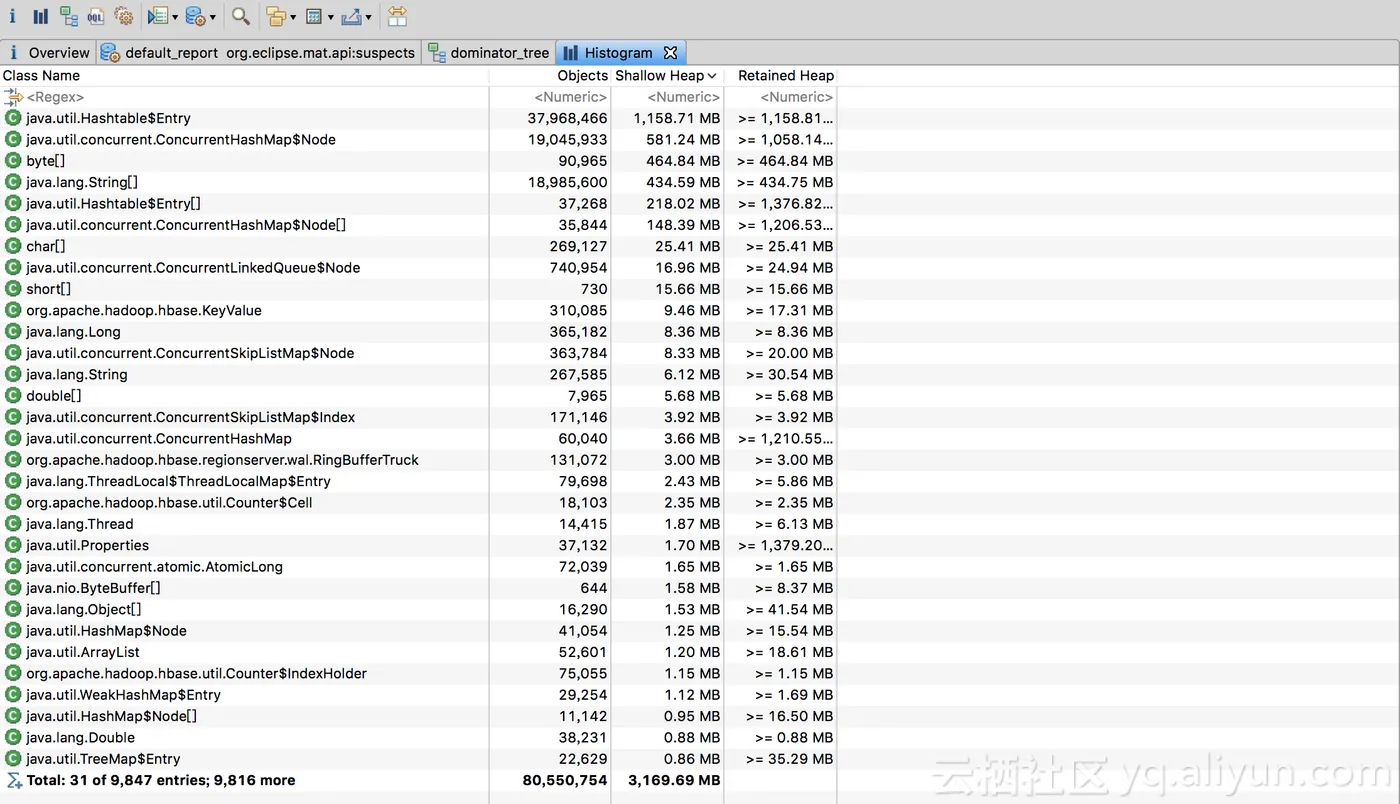1400x804 pixels.
Task: Open find object by address magnifier
Action: click(x=241, y=16)
